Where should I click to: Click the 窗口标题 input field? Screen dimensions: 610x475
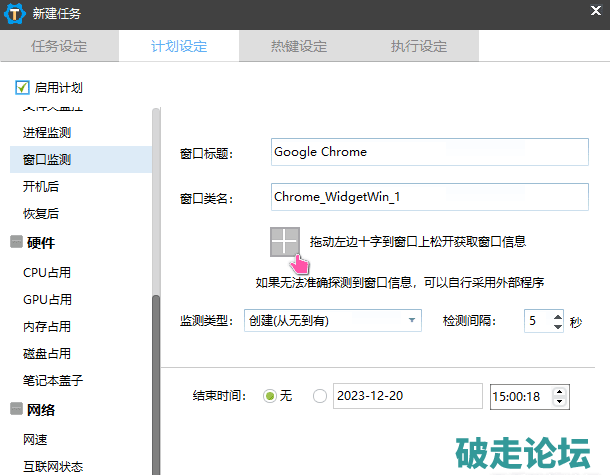click(x=429, y=152)
